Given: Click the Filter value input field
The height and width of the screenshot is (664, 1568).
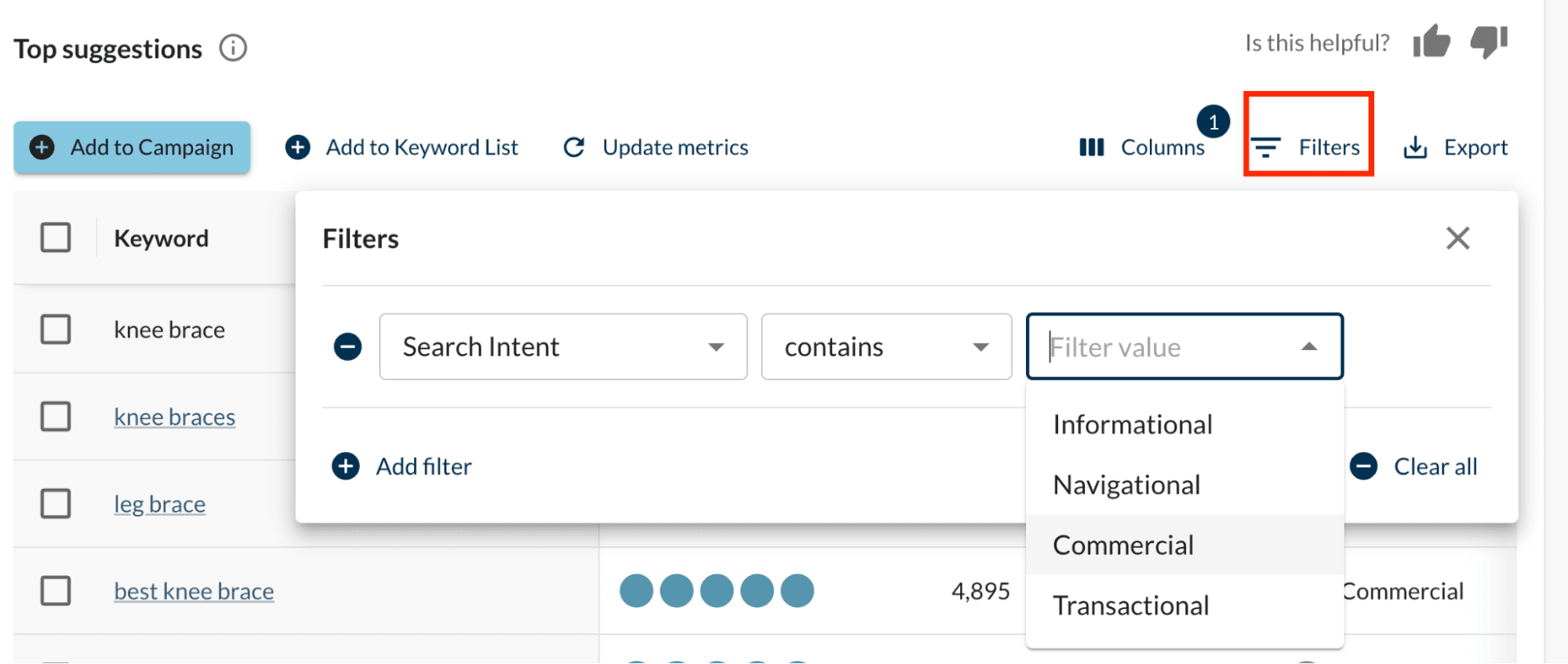Looking at the screenshot, I should coord(1161,346).
